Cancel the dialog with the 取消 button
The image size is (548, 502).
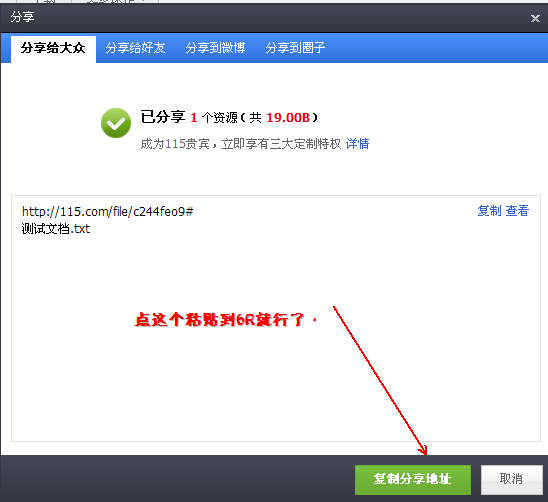[x=511, y=480]
